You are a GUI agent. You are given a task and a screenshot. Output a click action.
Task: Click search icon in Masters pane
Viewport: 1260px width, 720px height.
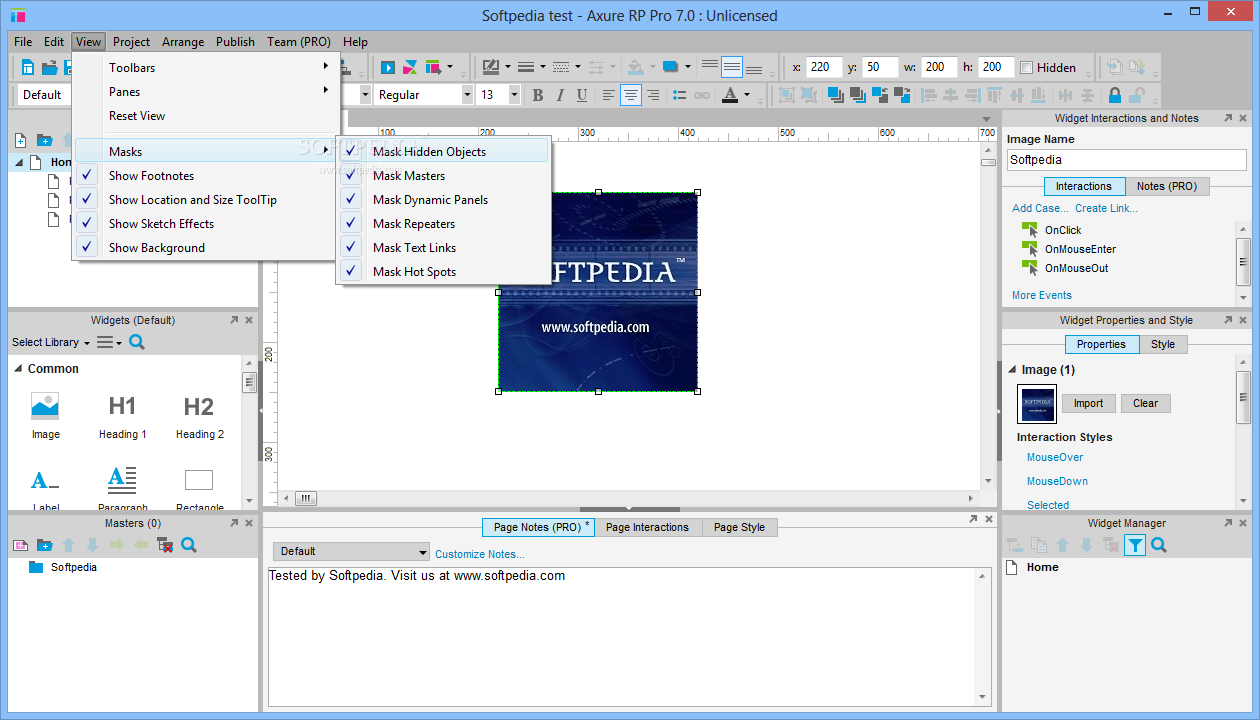click(189, 545)
